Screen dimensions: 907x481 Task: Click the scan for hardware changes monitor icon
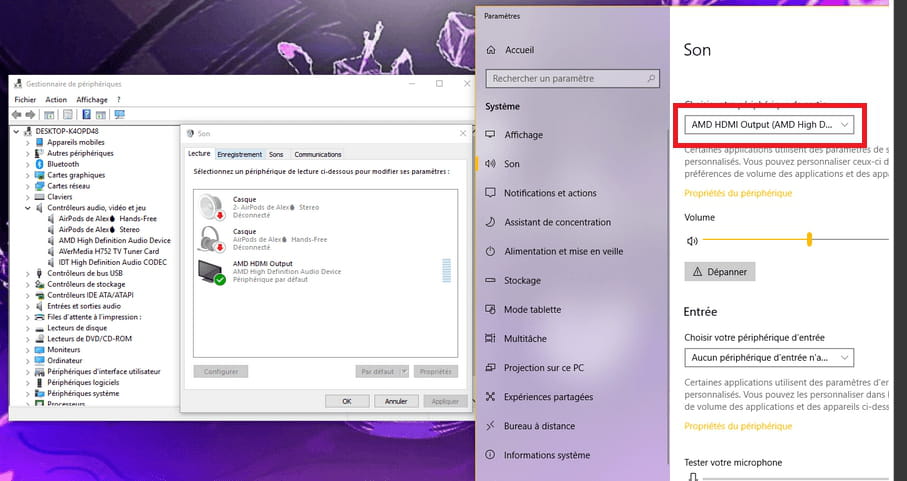click(120, 114)
